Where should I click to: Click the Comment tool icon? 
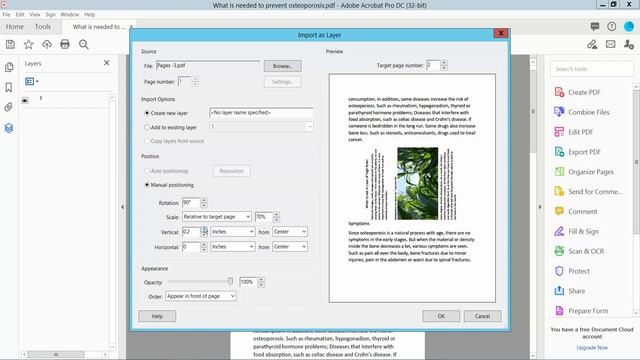(559, 211)
